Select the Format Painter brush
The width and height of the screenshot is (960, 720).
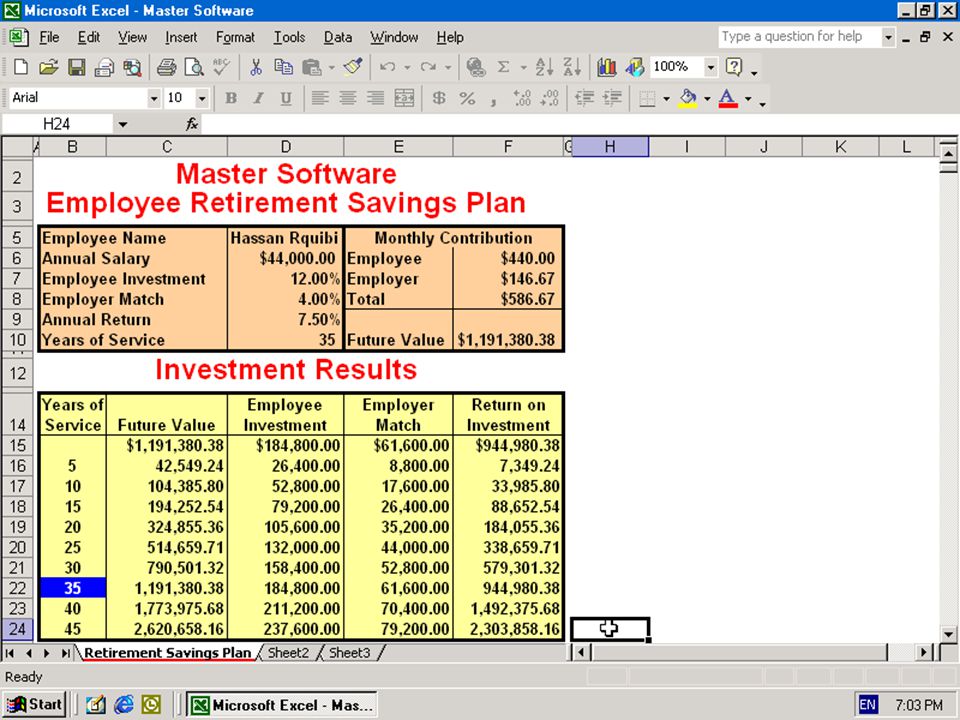click(x=353, y=67)
